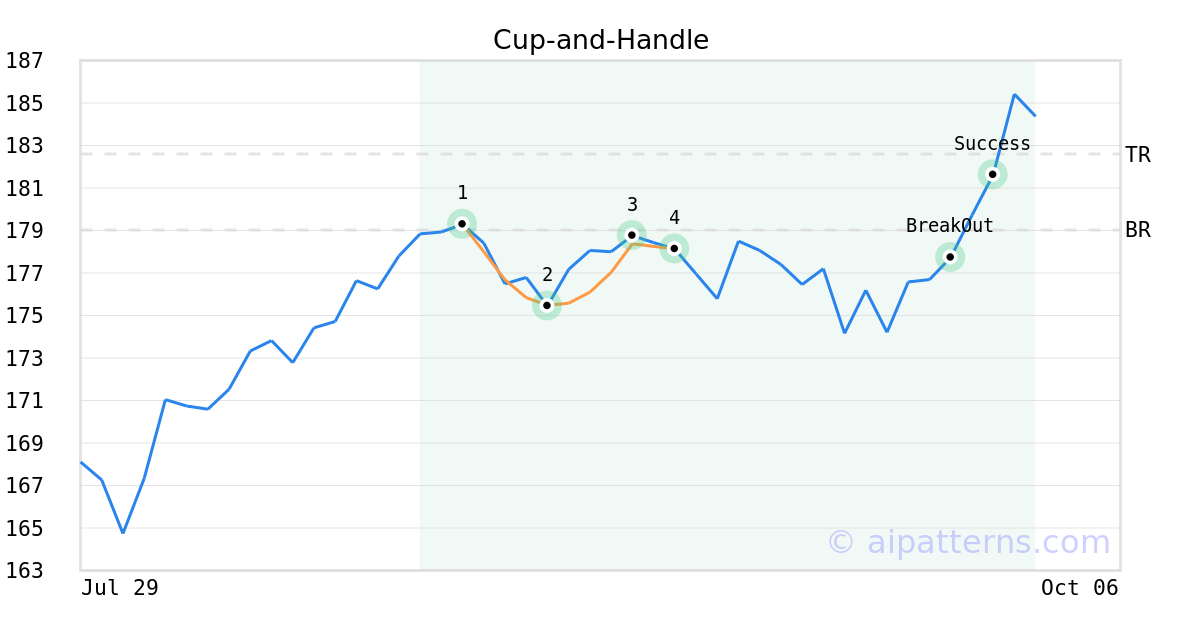Click pattern point marker 1

[462, 224]
